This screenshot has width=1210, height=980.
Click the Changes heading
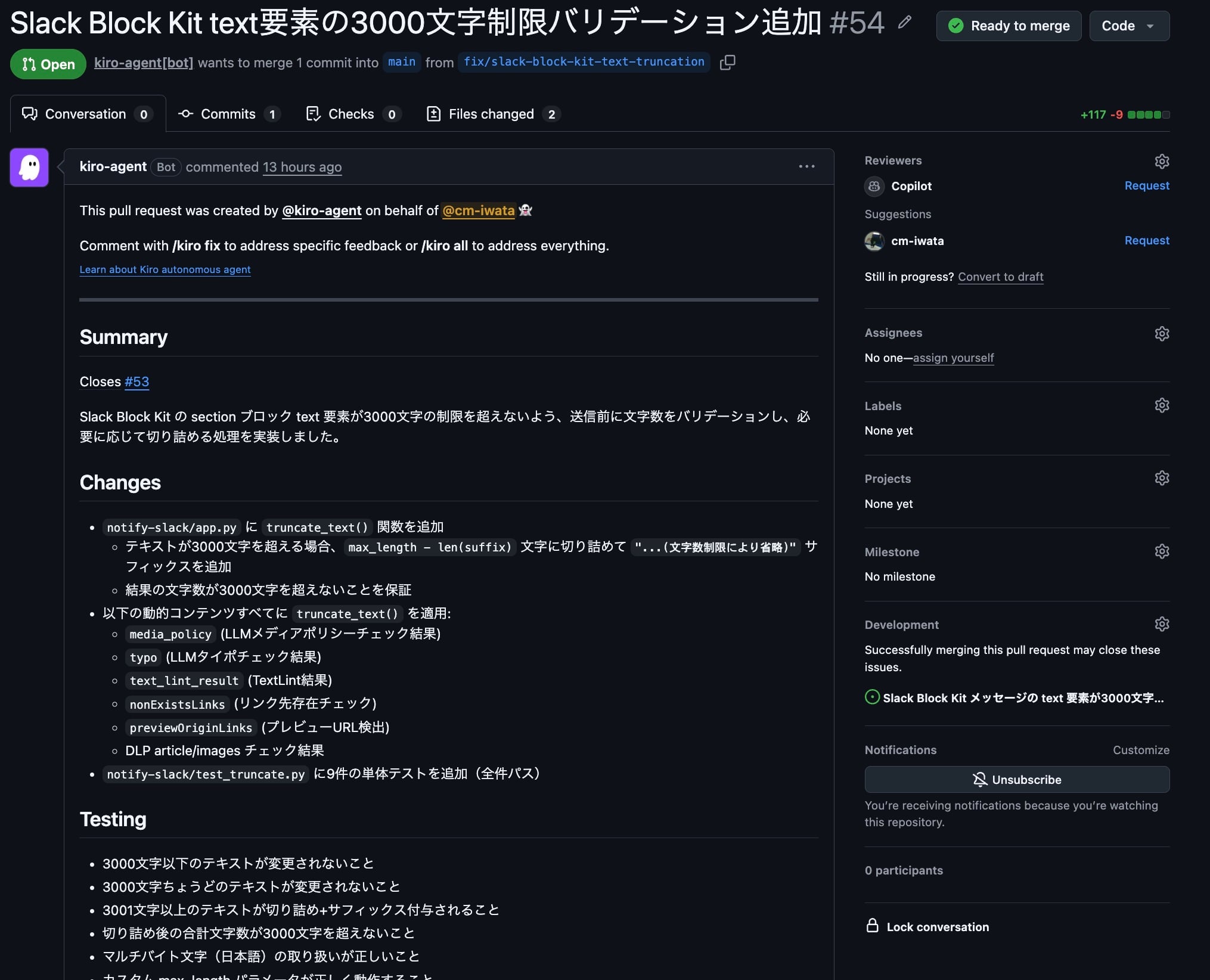tap(120, 482)
